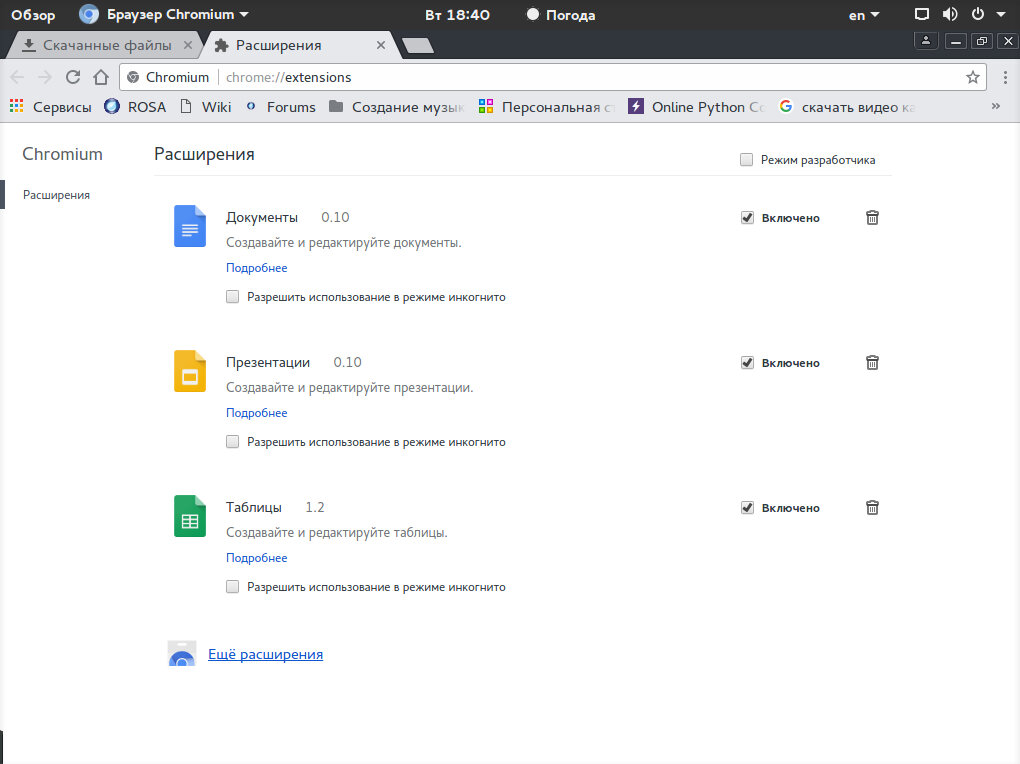Enable Режим разработчика

pyautogui.click(x=746, y=159)
